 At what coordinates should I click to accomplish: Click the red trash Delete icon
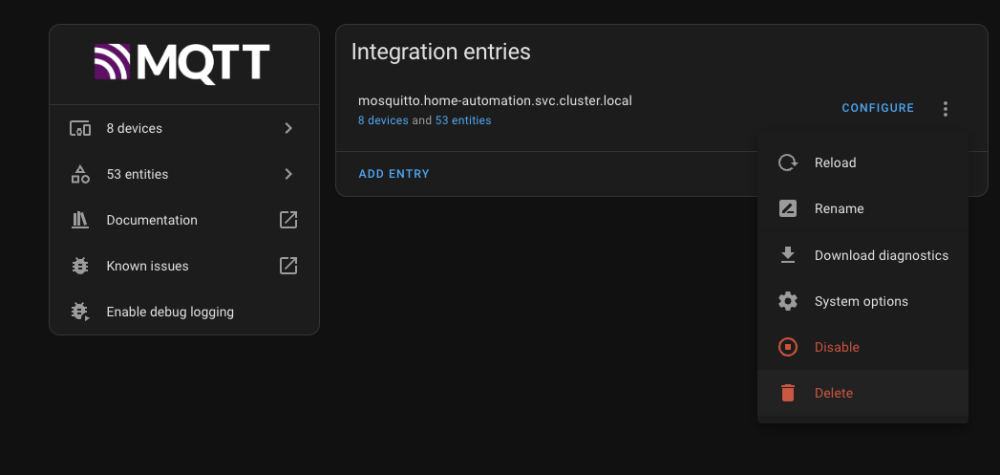tap(788, 393)
